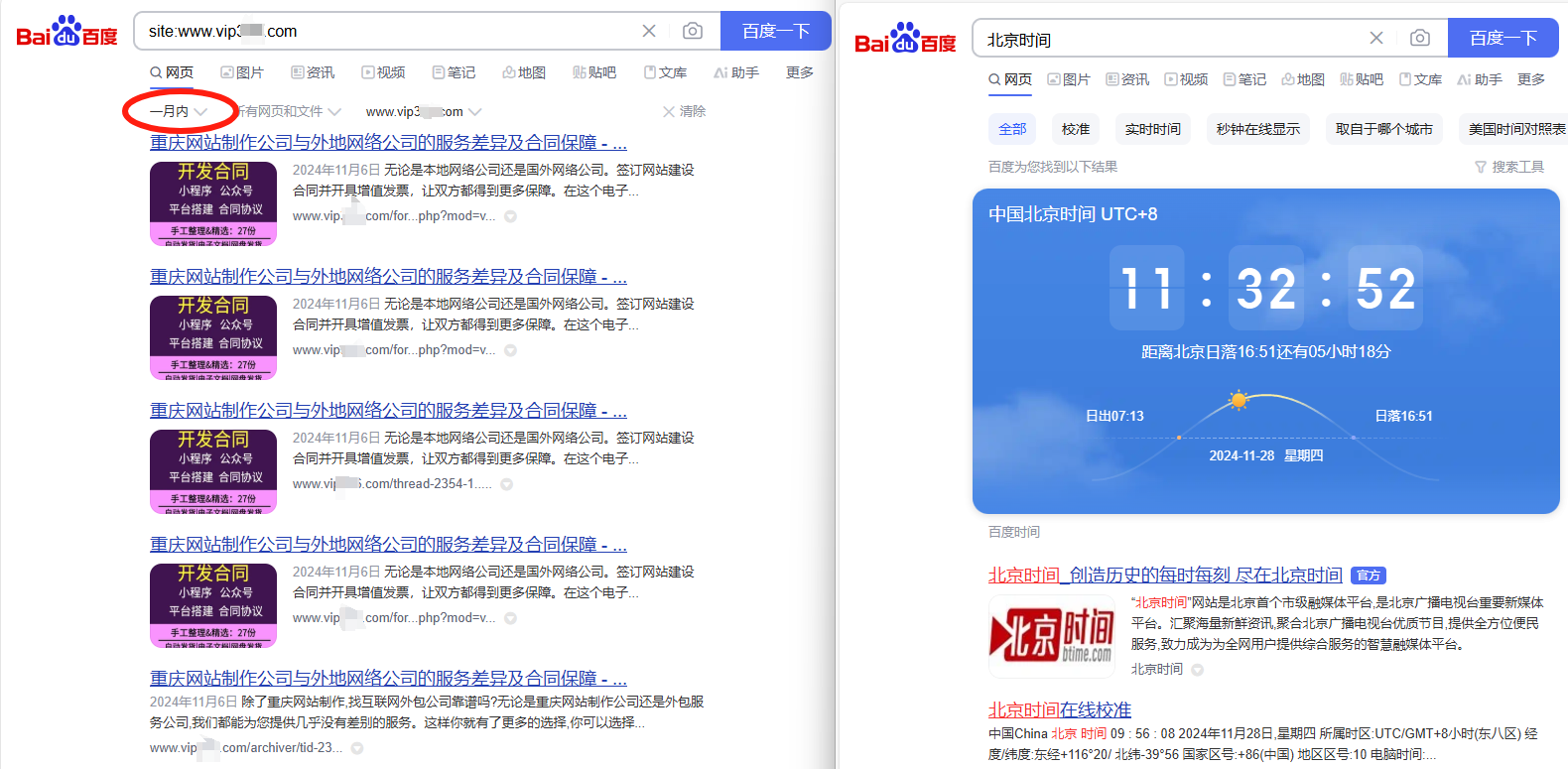Open 更多 menu in the left window
Image resolution: width=1568 pixels, height=769 pixels.
[x=800, y=72]
